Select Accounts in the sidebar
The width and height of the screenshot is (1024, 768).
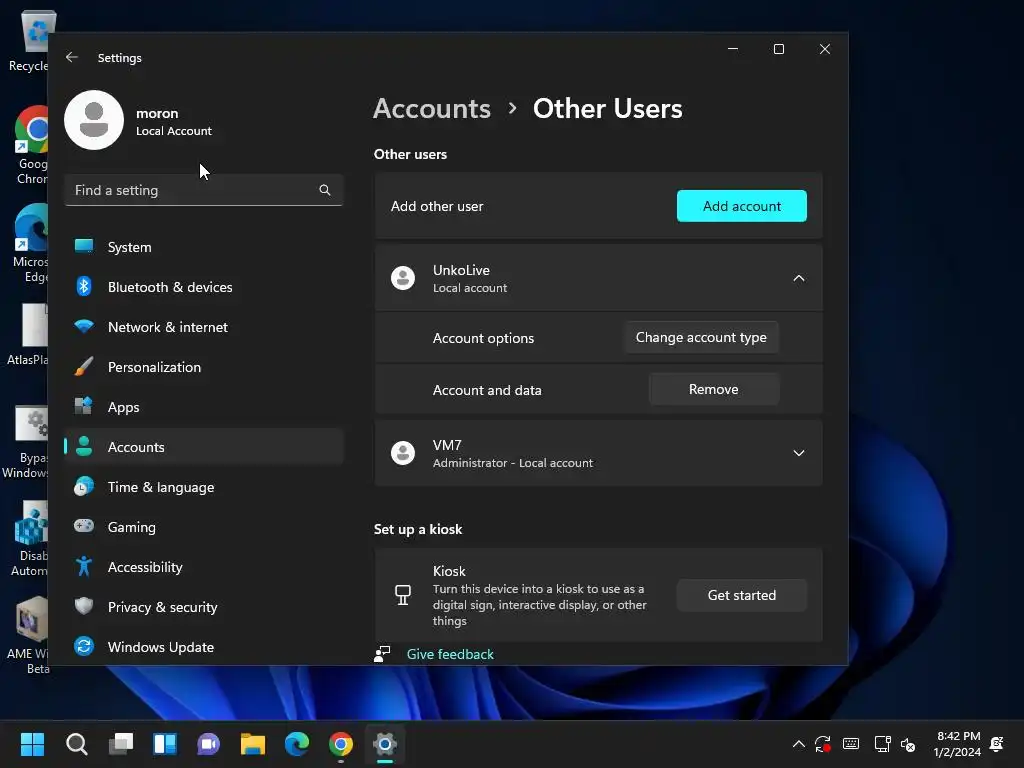204,447
